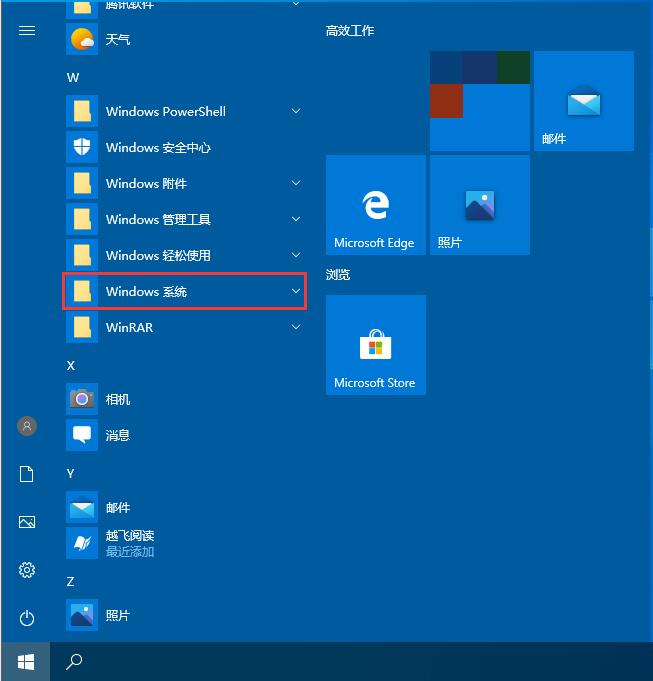Expand the Windows 管理工具 chevron
The height and width of the screenshot is (681, 653).
(x=296, y=219)
